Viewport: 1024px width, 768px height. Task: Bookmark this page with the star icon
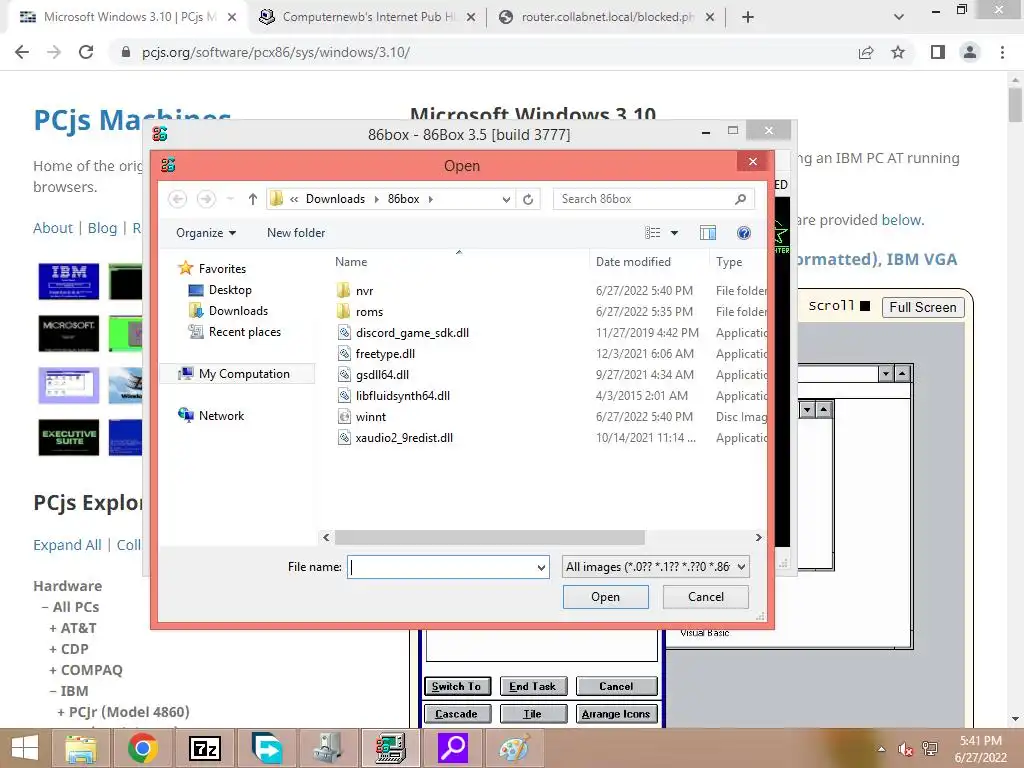[898, 52]
